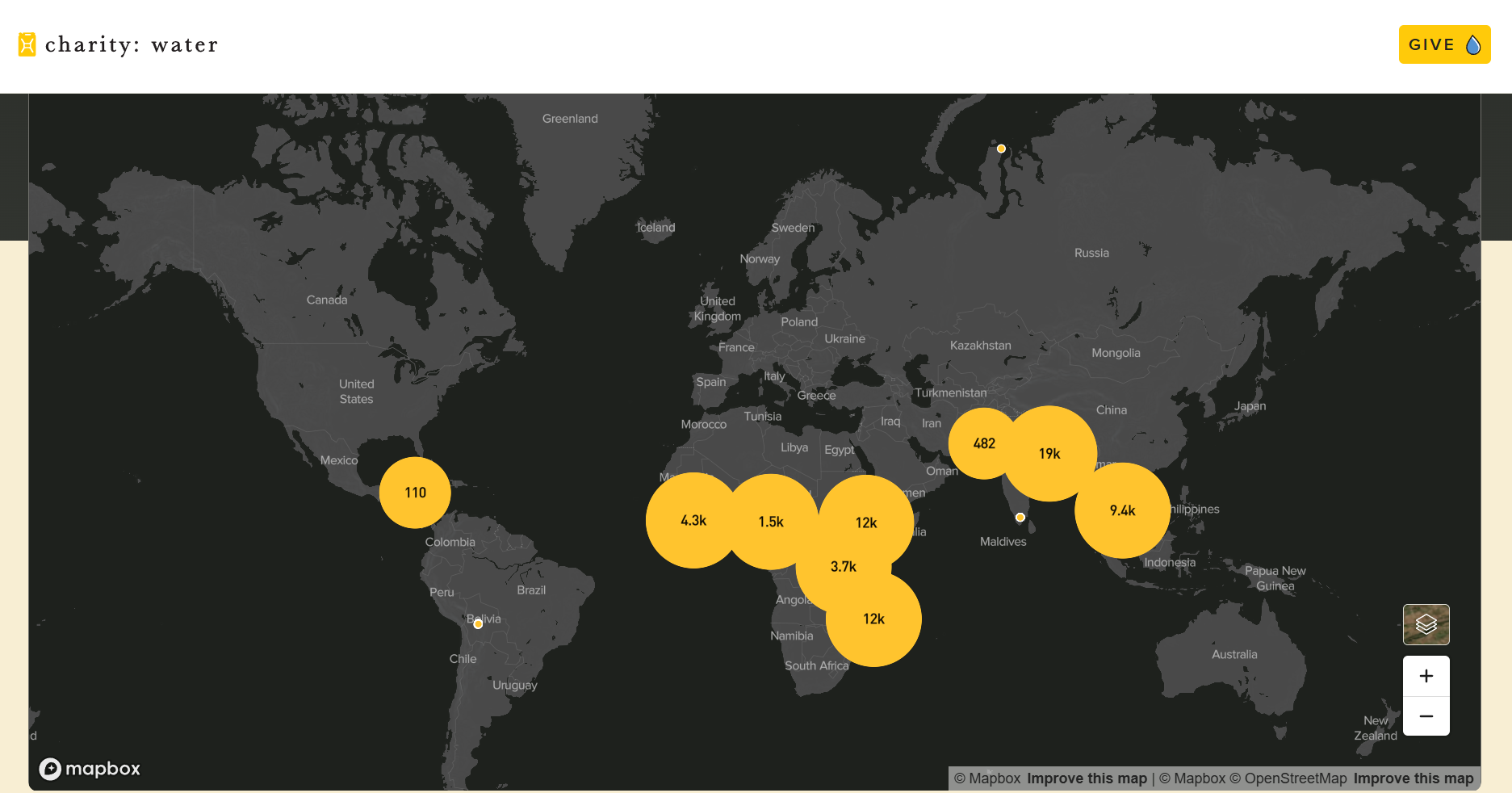Click the GIVE button

1444,44
